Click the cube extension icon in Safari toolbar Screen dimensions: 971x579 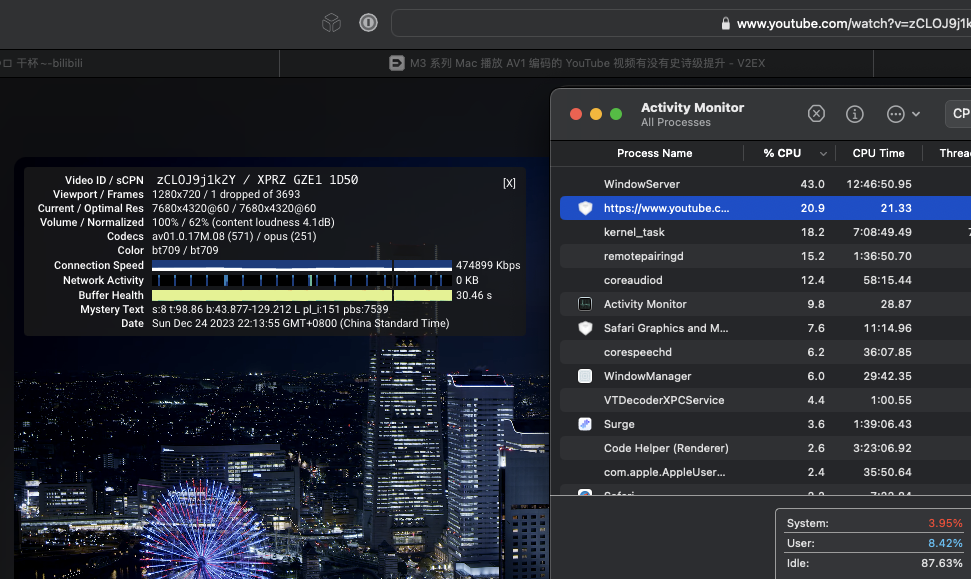coord(331,23)
